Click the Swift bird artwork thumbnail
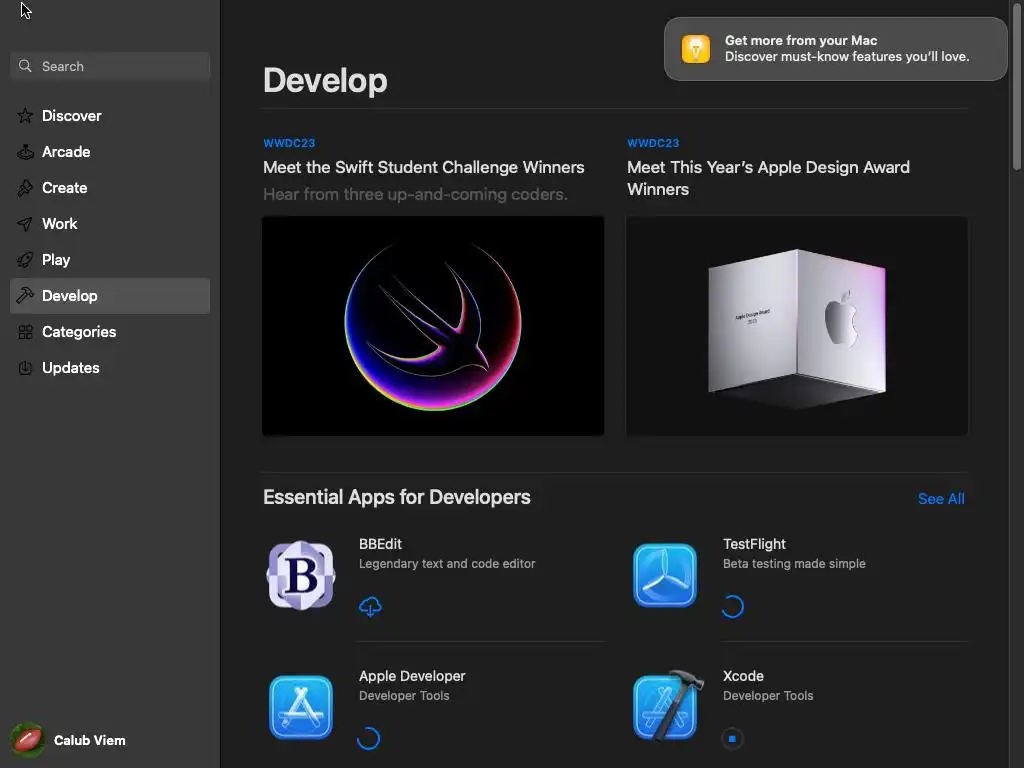This screenshot has height=768, width=1024. [433, 326]
